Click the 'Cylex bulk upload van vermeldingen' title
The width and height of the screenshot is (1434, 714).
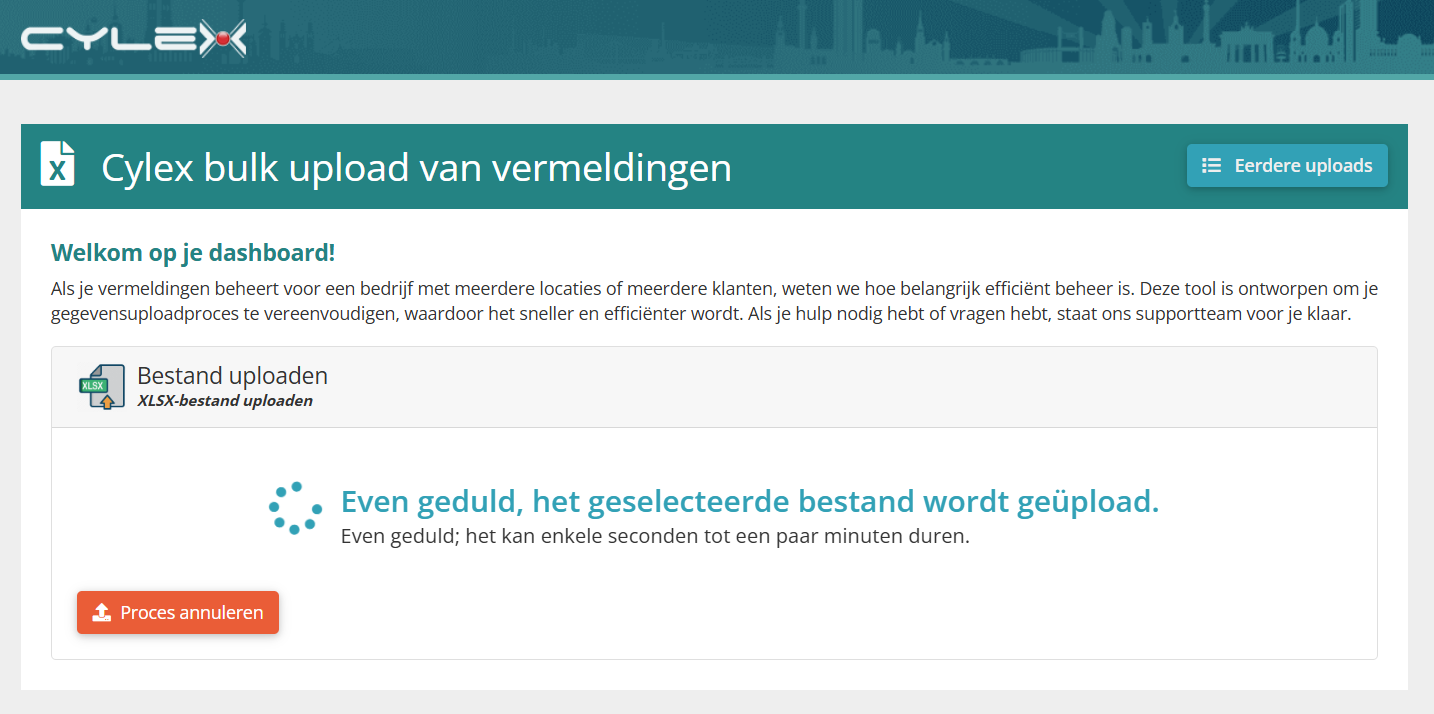[x=416, y=167]
